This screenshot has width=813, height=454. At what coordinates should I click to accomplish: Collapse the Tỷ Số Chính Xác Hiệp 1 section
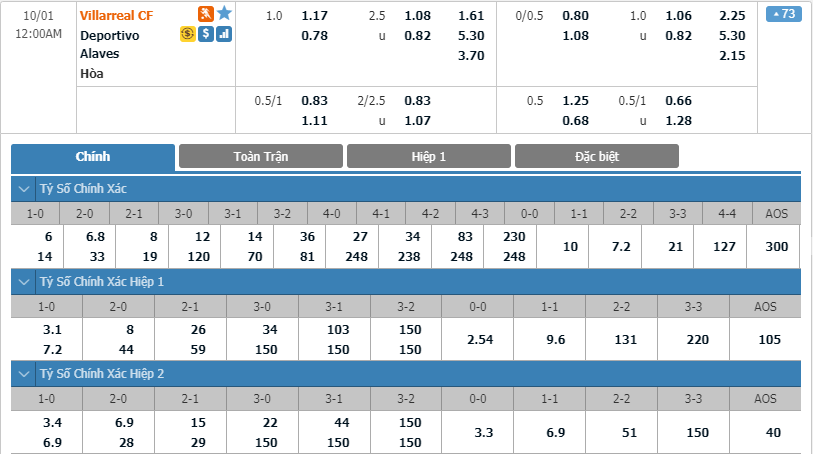24,282
